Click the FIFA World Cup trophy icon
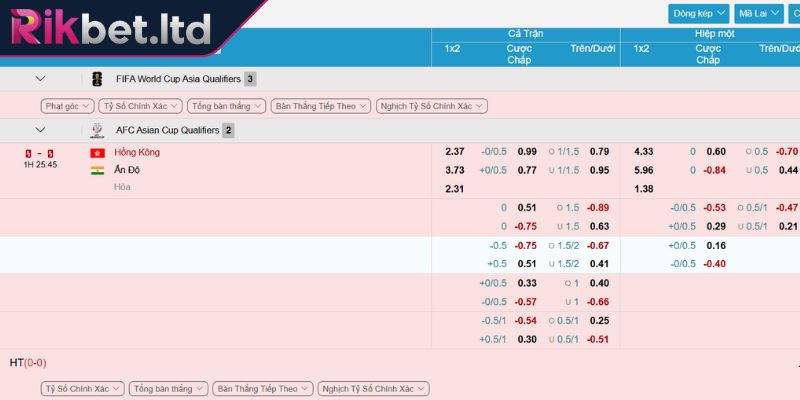800x400 pixels. click(96, 79)
